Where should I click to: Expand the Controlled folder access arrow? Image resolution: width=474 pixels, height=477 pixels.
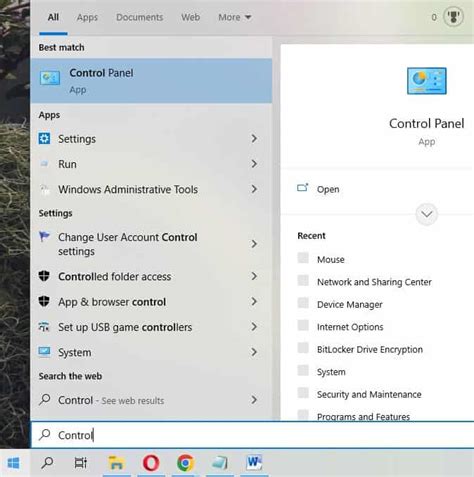click(x=254, y=276)
